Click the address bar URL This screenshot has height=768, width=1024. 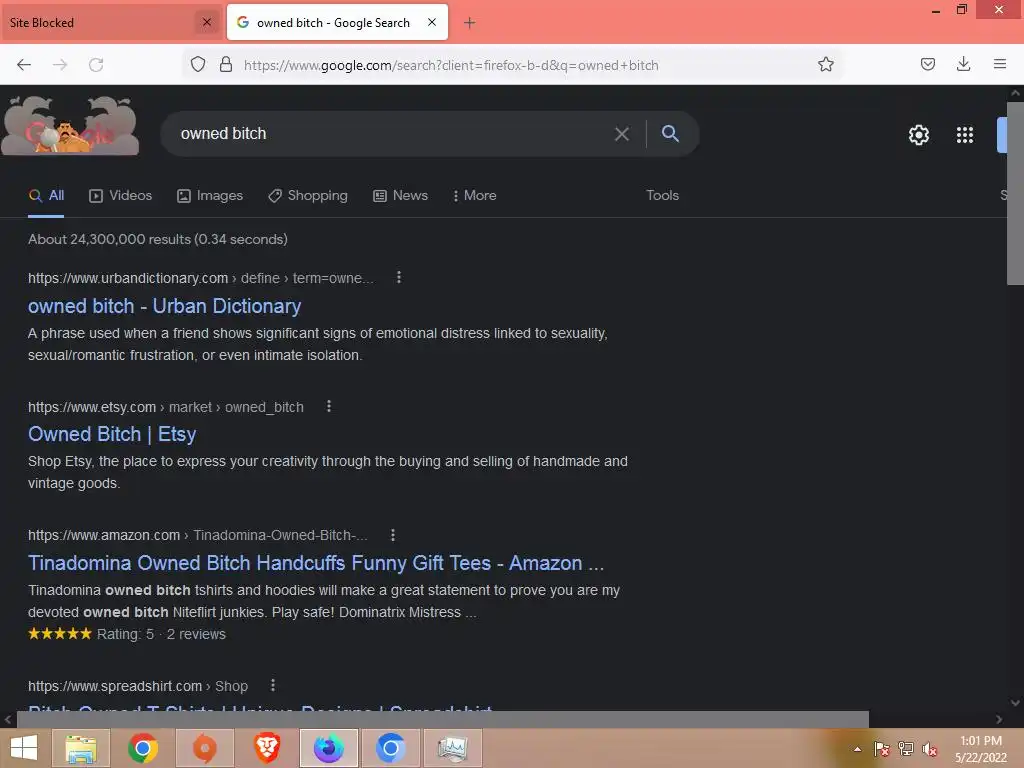pos(451,65)
